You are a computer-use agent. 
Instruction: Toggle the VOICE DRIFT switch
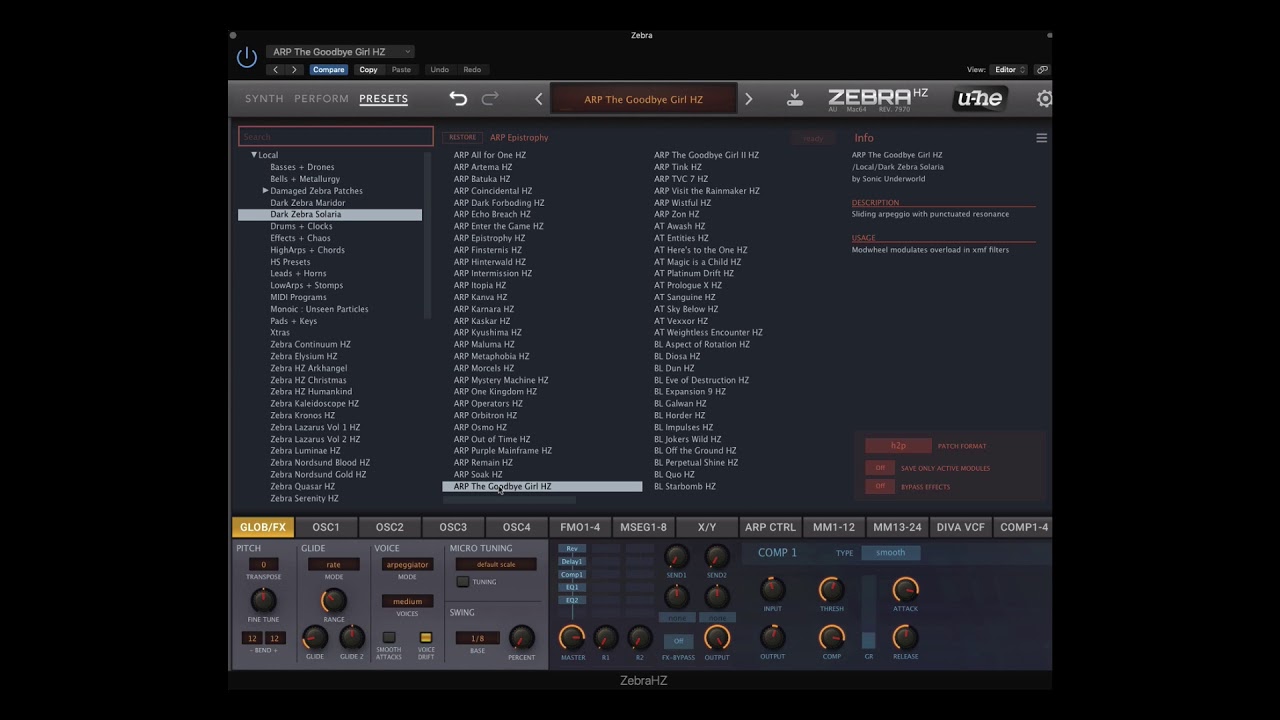tap(426, 637)
